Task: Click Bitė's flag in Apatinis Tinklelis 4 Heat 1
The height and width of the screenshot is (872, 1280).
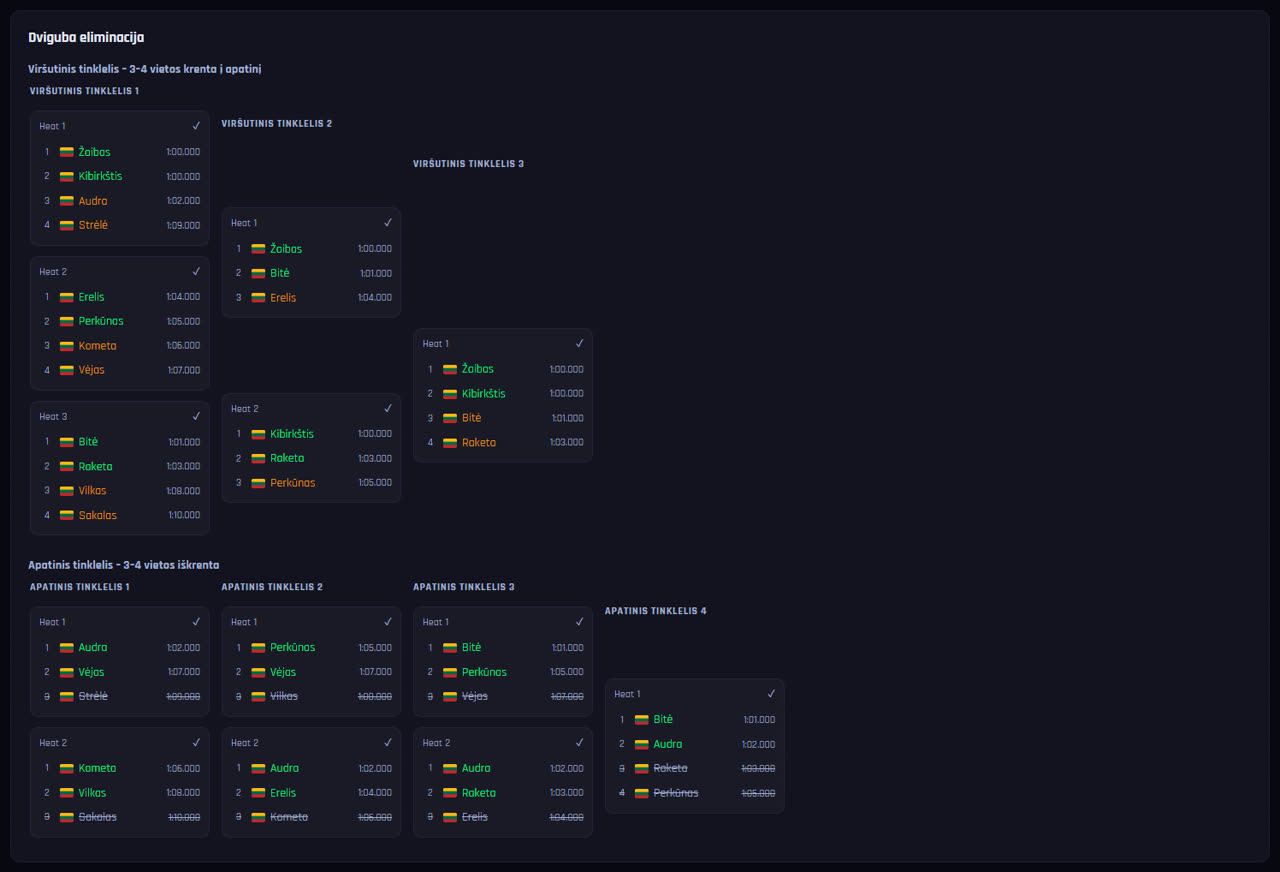Action: pyautogui.click(x=642, y=720)
